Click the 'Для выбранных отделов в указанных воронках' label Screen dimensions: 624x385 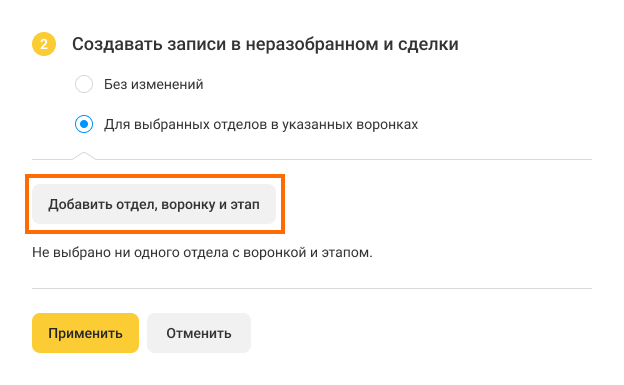[x=261, y=125]
